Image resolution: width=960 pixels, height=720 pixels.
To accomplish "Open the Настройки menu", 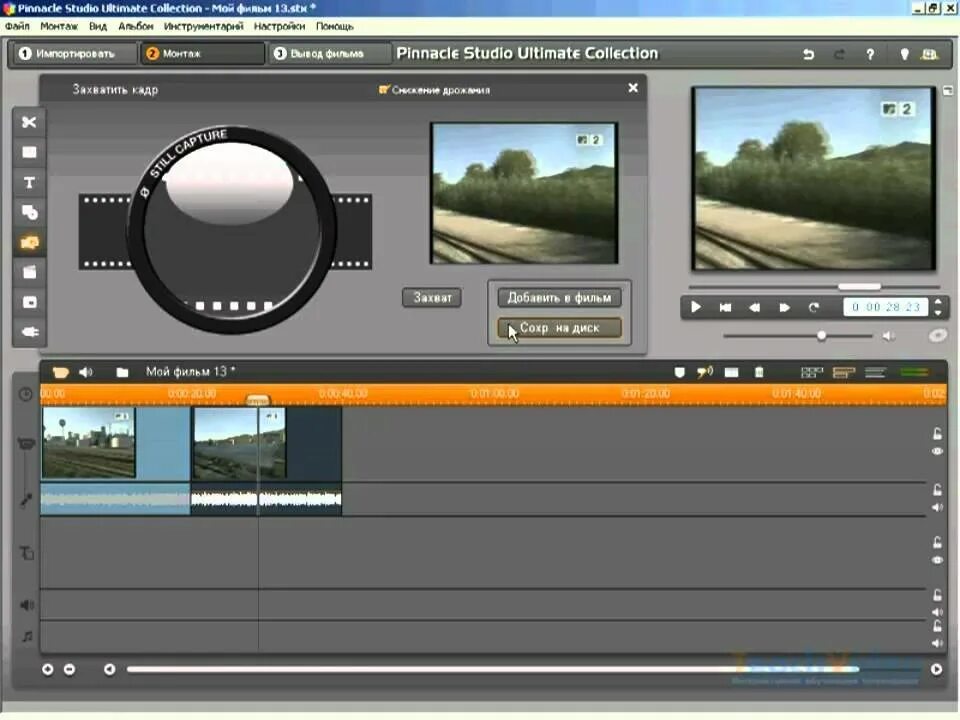I will pyautogui.click(x=279, y=26).
